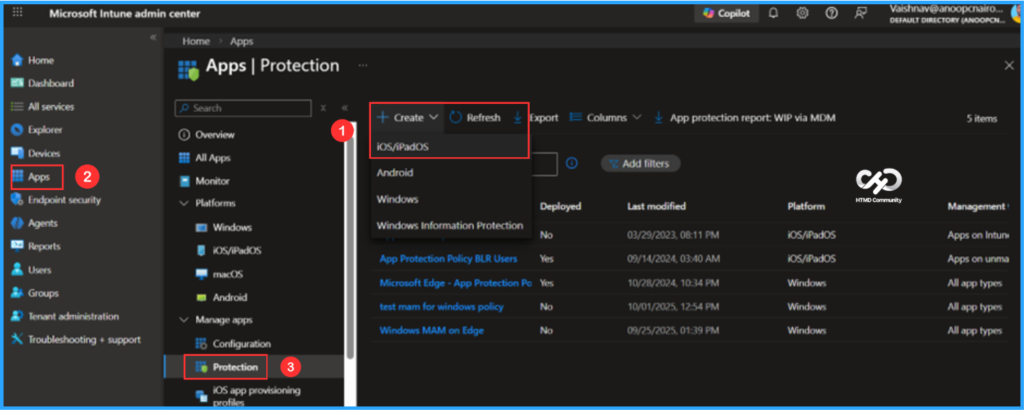This screenshot has width=1024, height=410.
Task: Click the blade menu scrollbar
Action: (351, 248)
